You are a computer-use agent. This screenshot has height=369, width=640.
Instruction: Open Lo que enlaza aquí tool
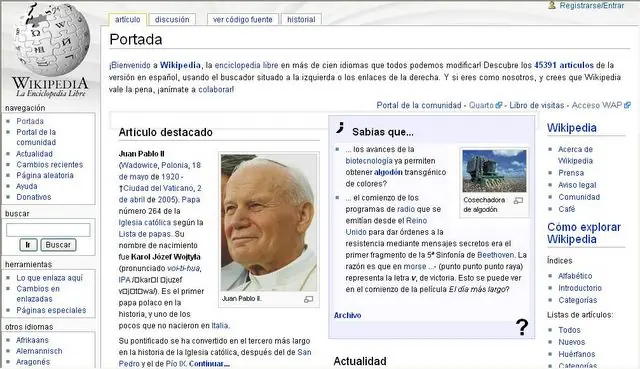tap(49, 278)
